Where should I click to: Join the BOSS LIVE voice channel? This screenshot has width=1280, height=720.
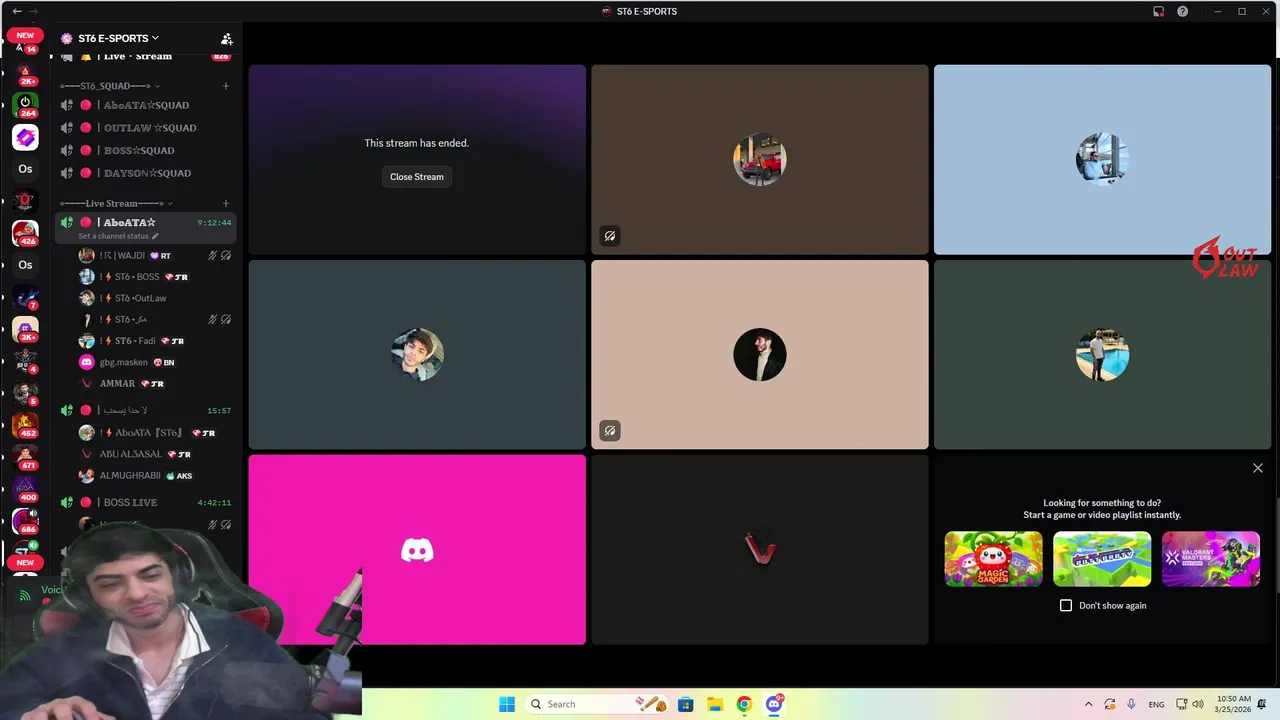tap(146, 502)
